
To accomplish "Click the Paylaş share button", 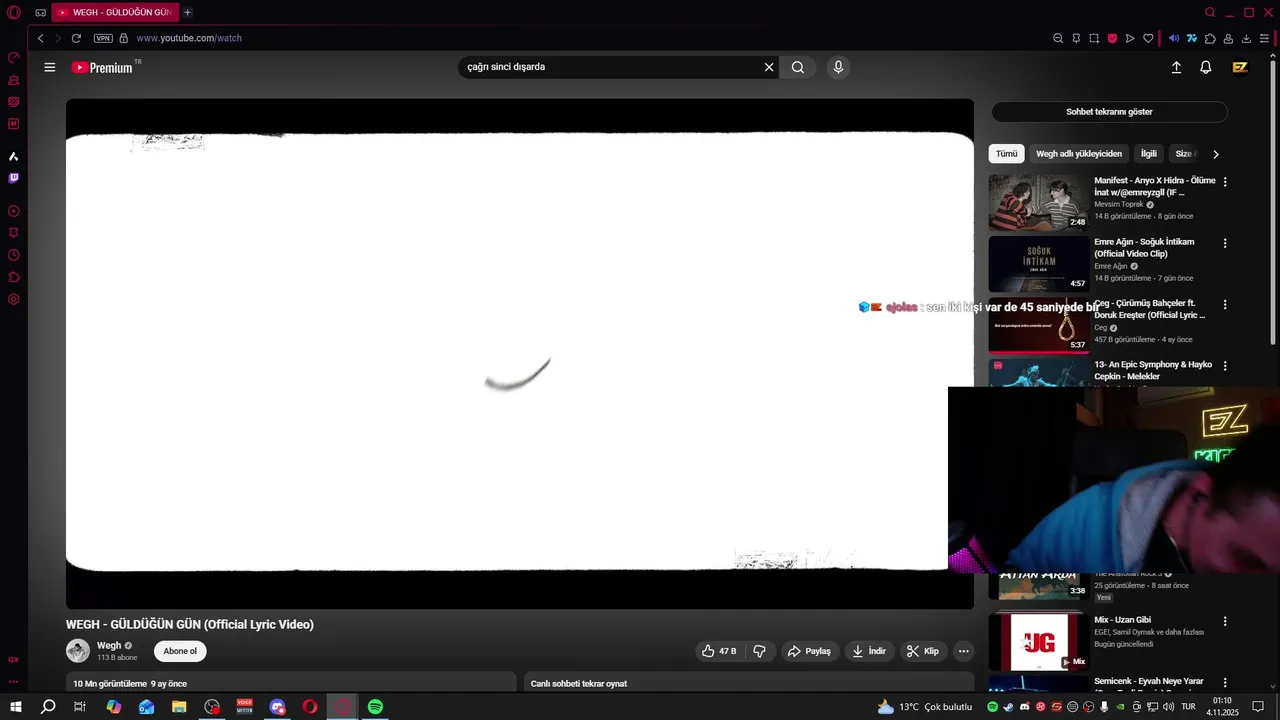I will 809,651.
